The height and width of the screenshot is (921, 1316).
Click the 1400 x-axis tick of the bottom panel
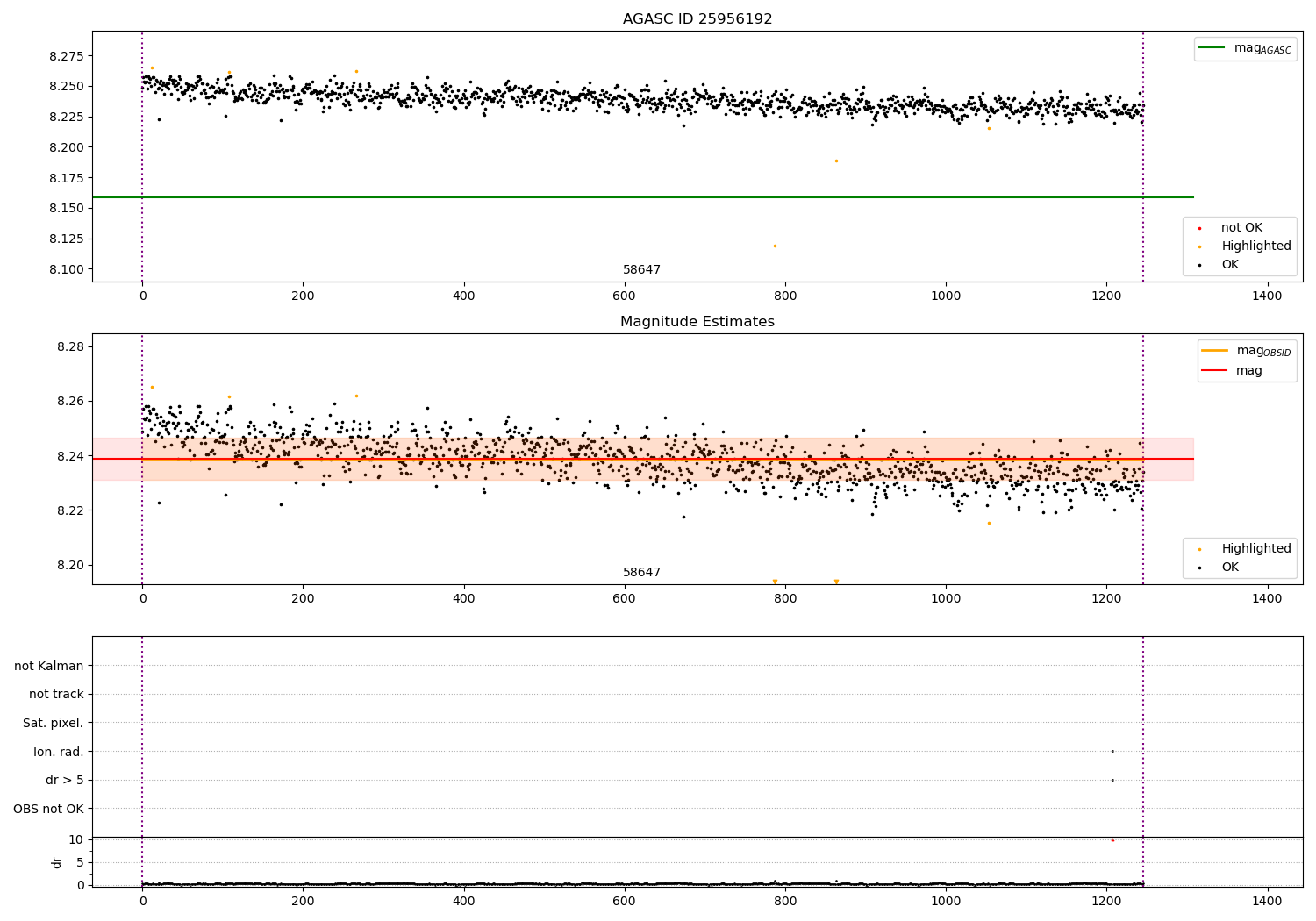coord(1267,901)
